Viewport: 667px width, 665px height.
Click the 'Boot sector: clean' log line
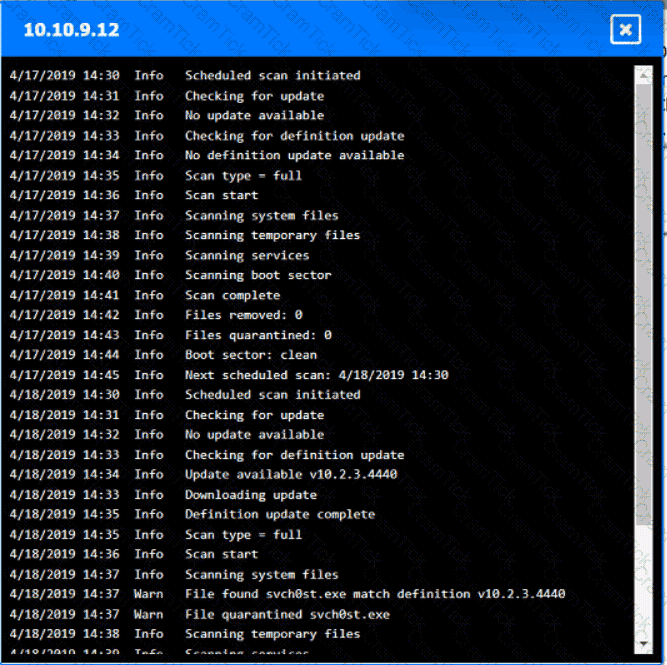click(250, 355)
